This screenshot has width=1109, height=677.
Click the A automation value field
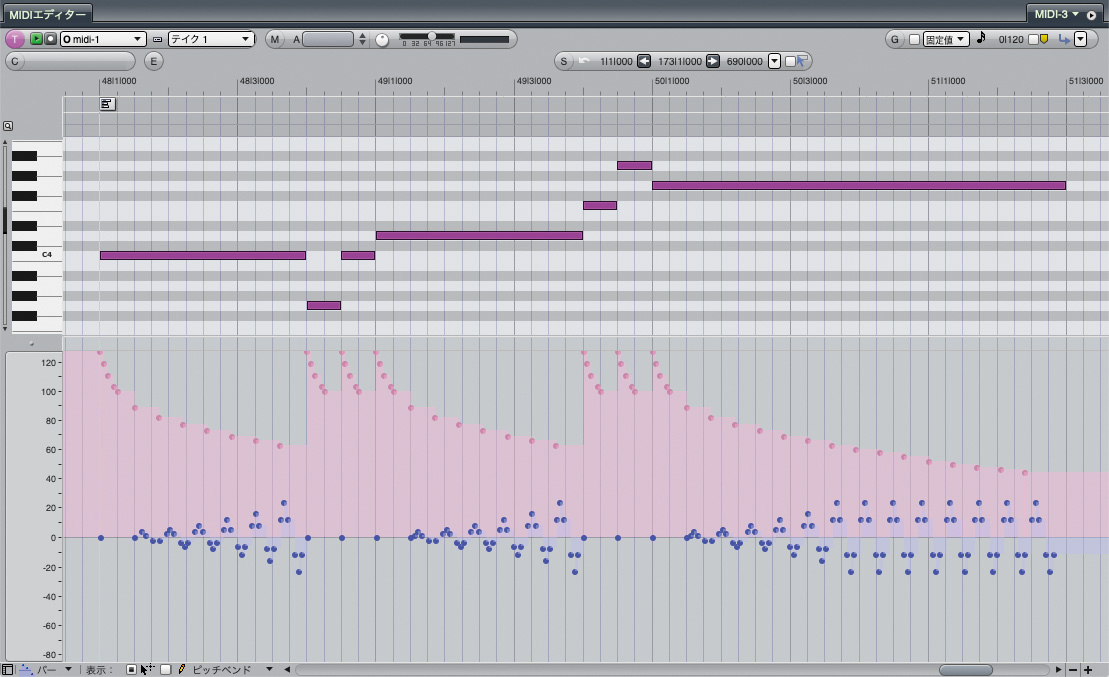[x=327, y=40]
